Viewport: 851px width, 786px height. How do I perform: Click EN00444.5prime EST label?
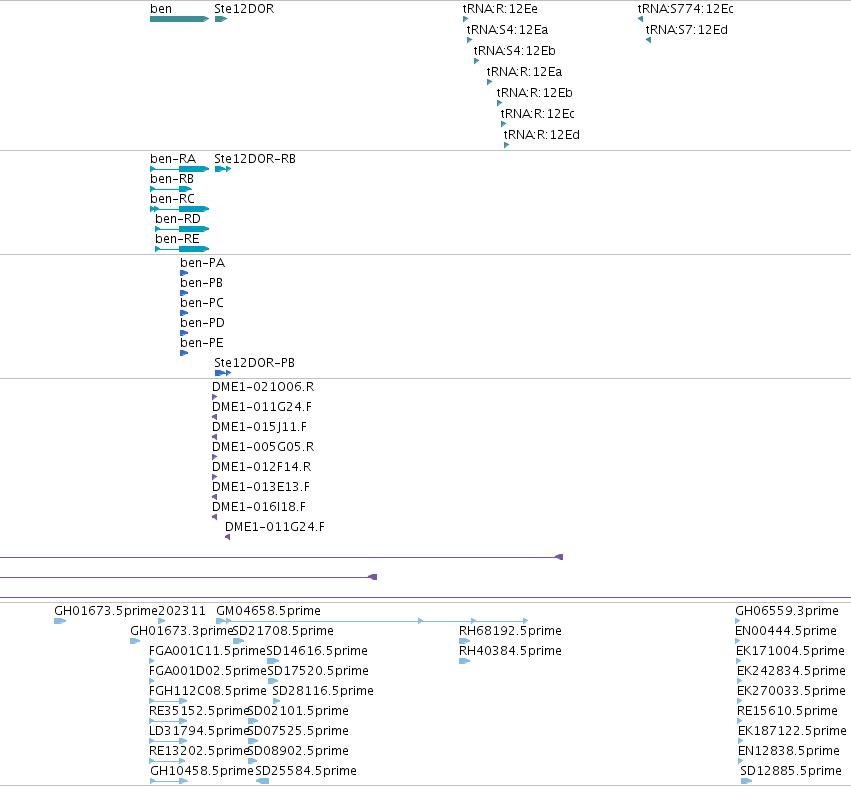pyautogui.click(x=786, y=631)
